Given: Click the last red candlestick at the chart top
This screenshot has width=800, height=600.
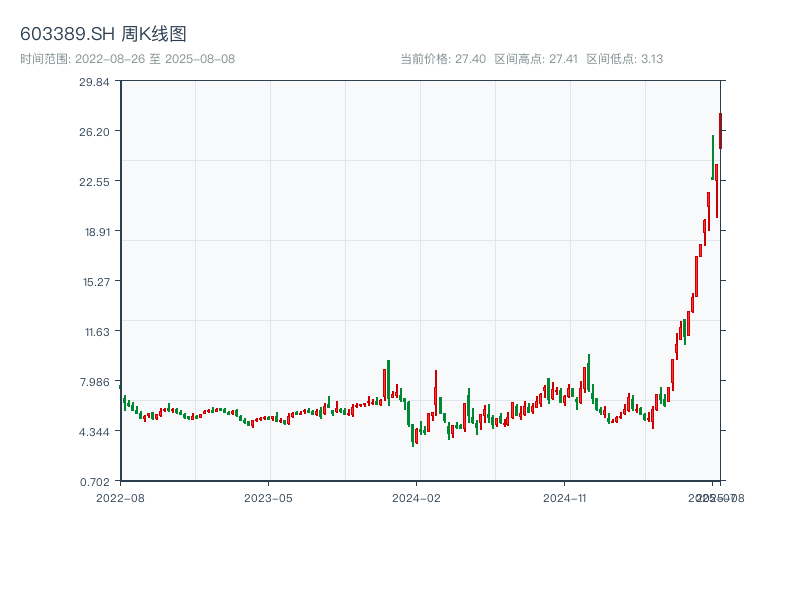Looking at the screenshot, I should (x=720, y=131).
